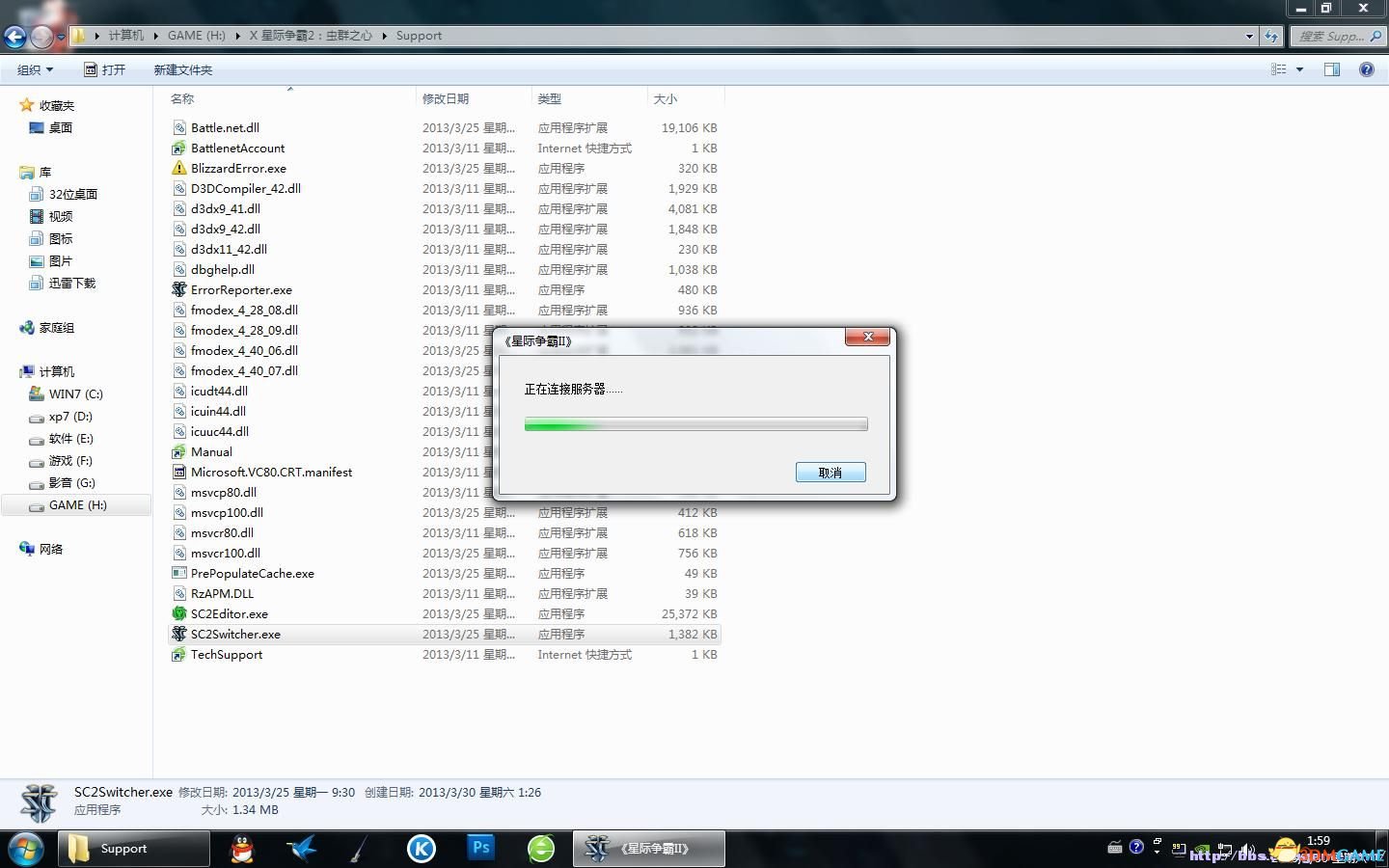1389x868 pixels.
Task: Open 迅雷下载 library in sidebar
Action: [x=72, y=283]
